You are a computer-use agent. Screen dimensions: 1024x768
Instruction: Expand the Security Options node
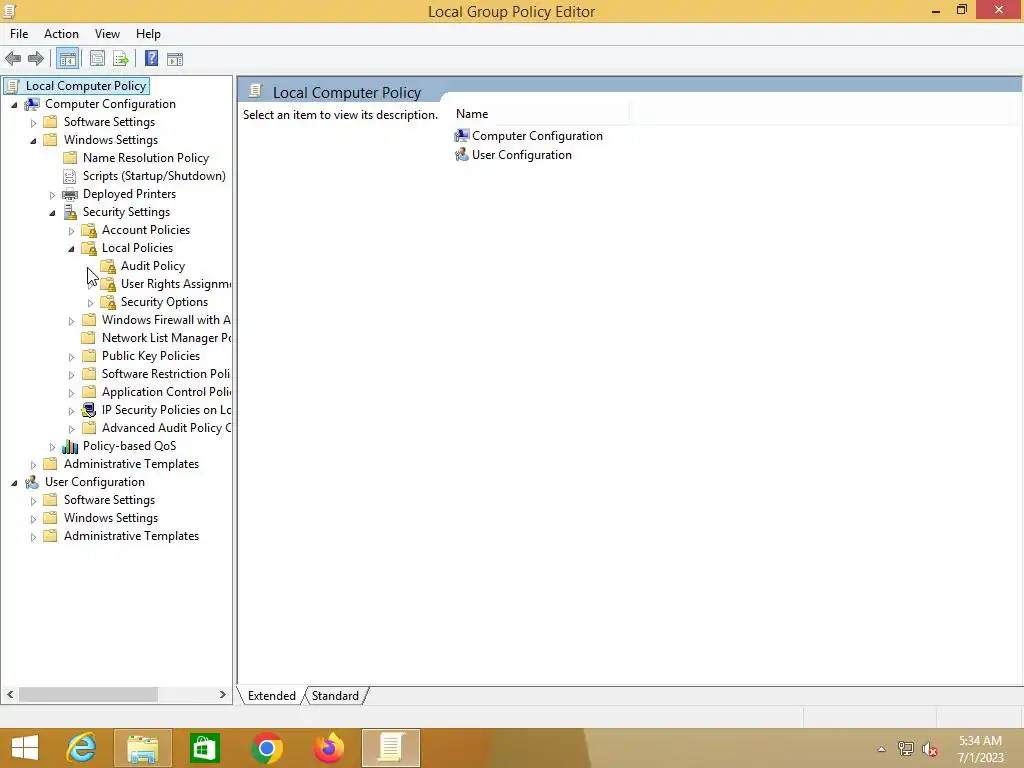[90, 303]
